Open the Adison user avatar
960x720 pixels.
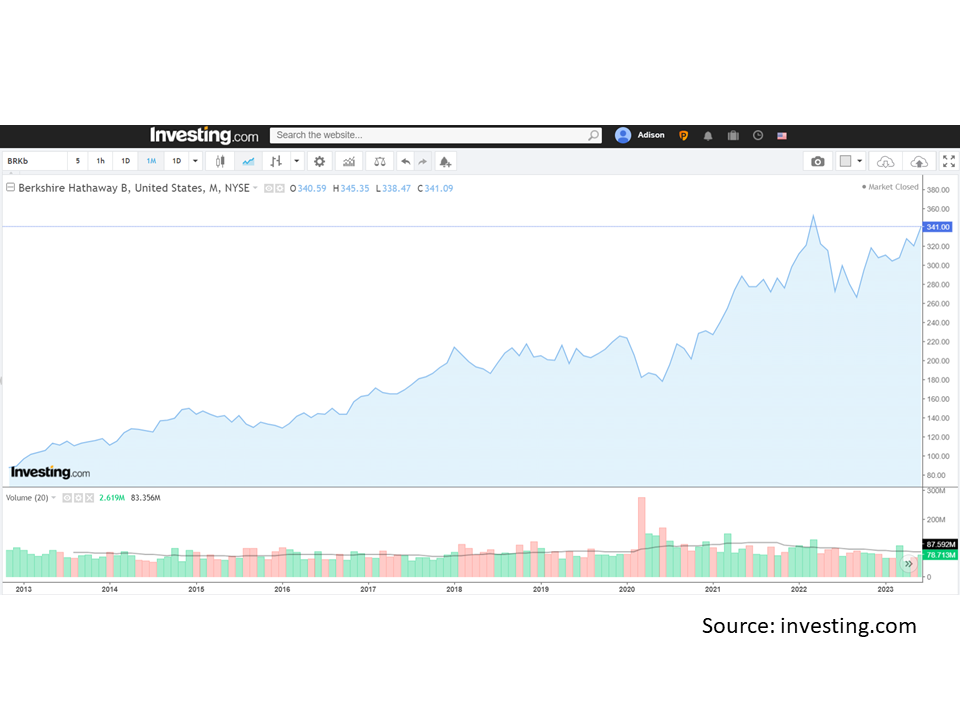click(623, 135)
